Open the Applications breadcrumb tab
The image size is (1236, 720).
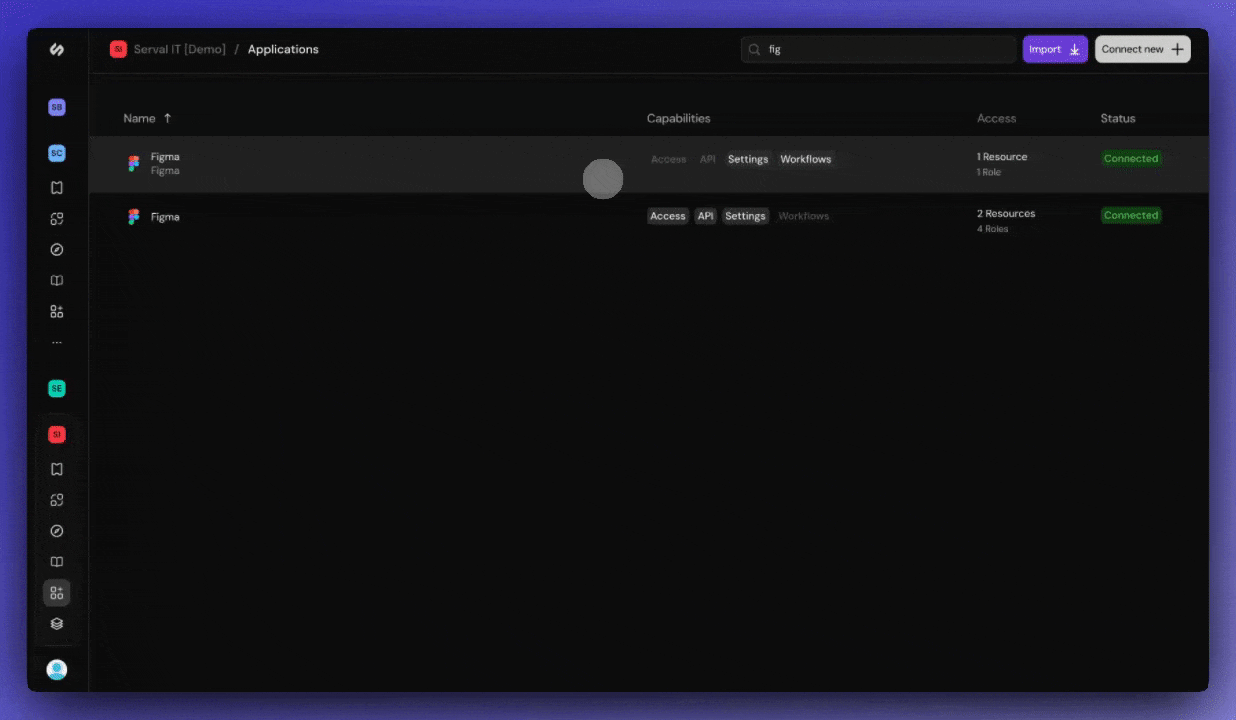[283, 48]
